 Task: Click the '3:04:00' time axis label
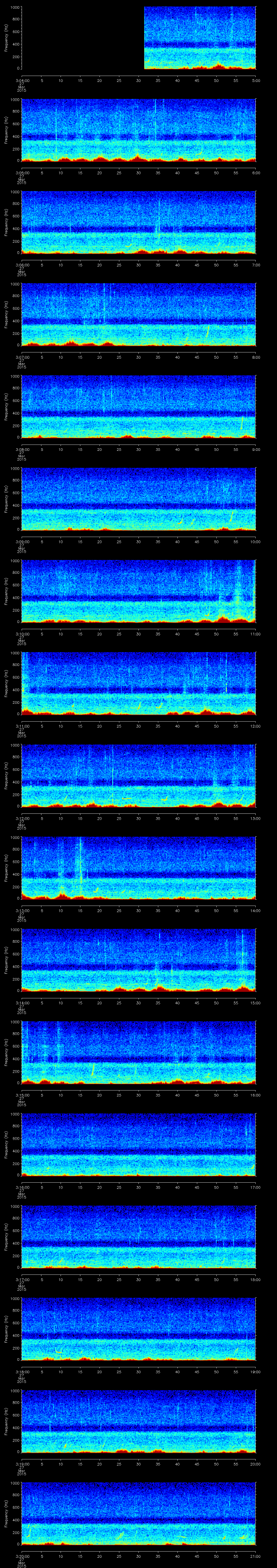(x=22, y=80)
